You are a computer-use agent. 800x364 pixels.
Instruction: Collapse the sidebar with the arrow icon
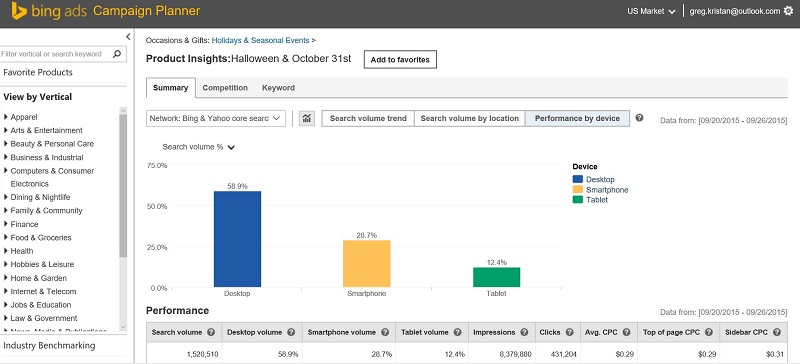(x=128, y=37)
